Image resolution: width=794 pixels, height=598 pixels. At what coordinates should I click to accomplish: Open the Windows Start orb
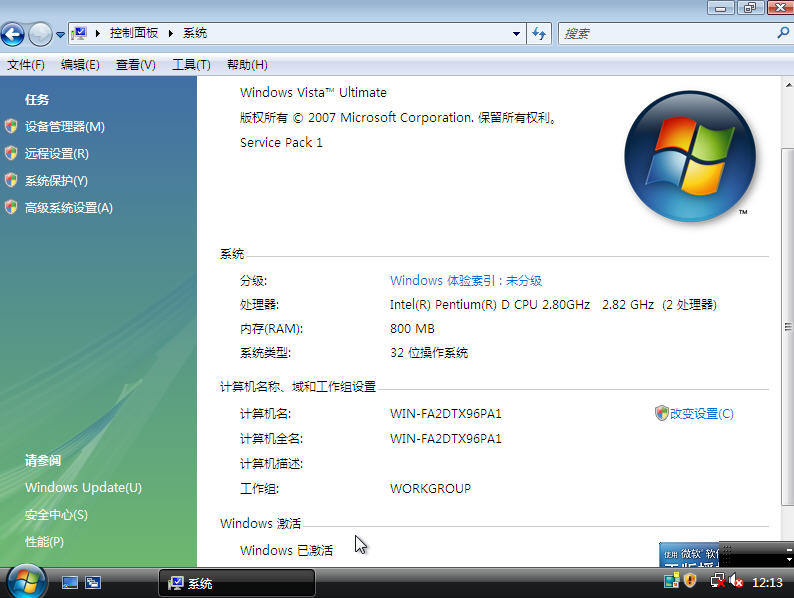(26, 581)
